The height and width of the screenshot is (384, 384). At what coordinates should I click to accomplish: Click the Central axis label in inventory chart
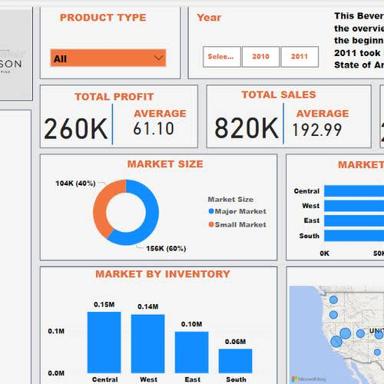tap(105, 379)
